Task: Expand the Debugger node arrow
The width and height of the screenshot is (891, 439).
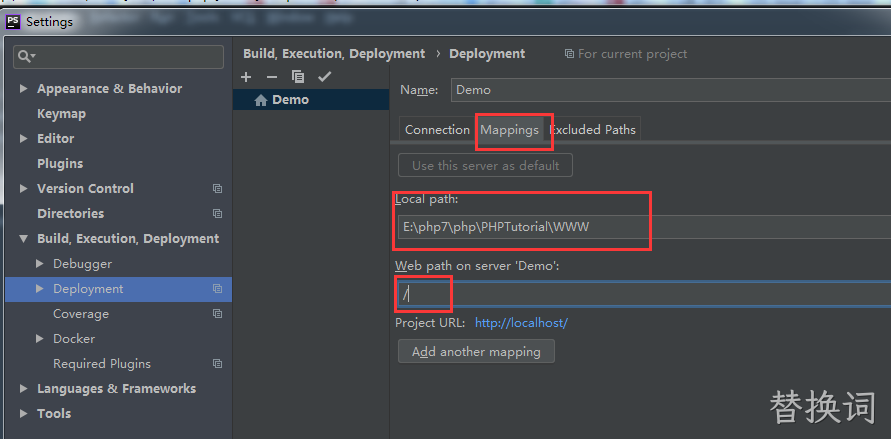Action: [x=39, y=264]
